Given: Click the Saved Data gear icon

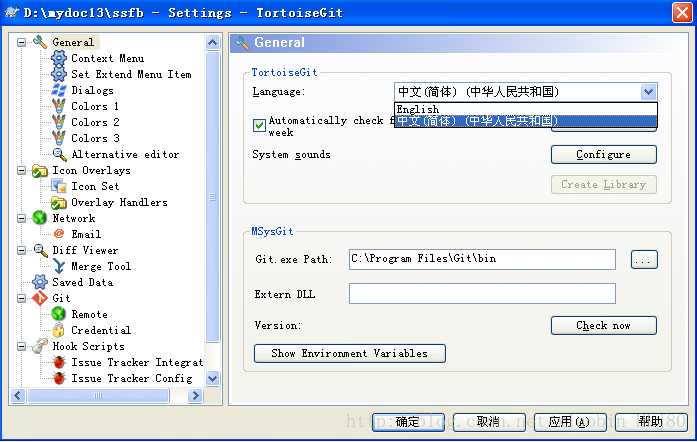Looking at the screenshot, I should (40, 282).
